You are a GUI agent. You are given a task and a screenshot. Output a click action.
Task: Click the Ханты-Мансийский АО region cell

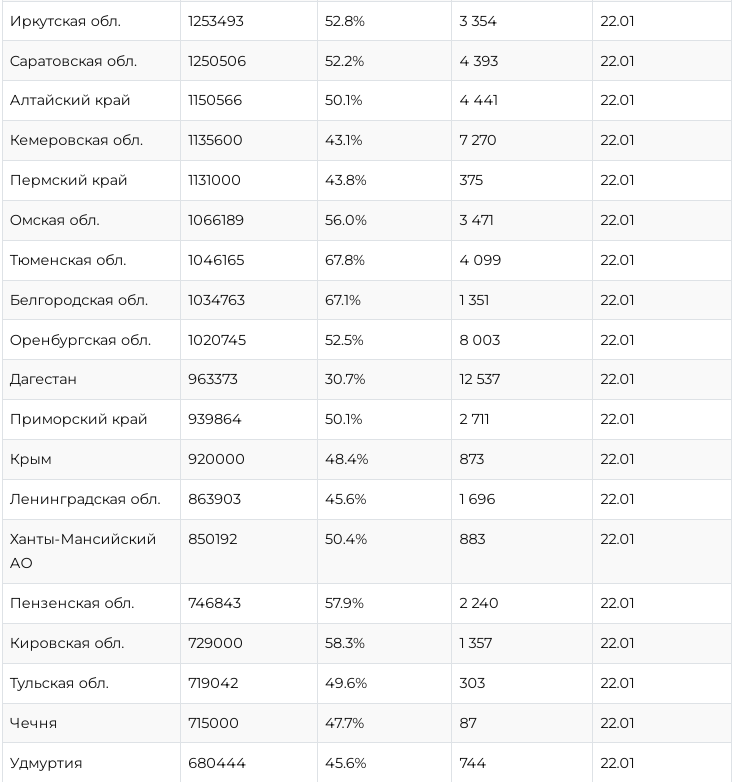click(x=83, y=551)
